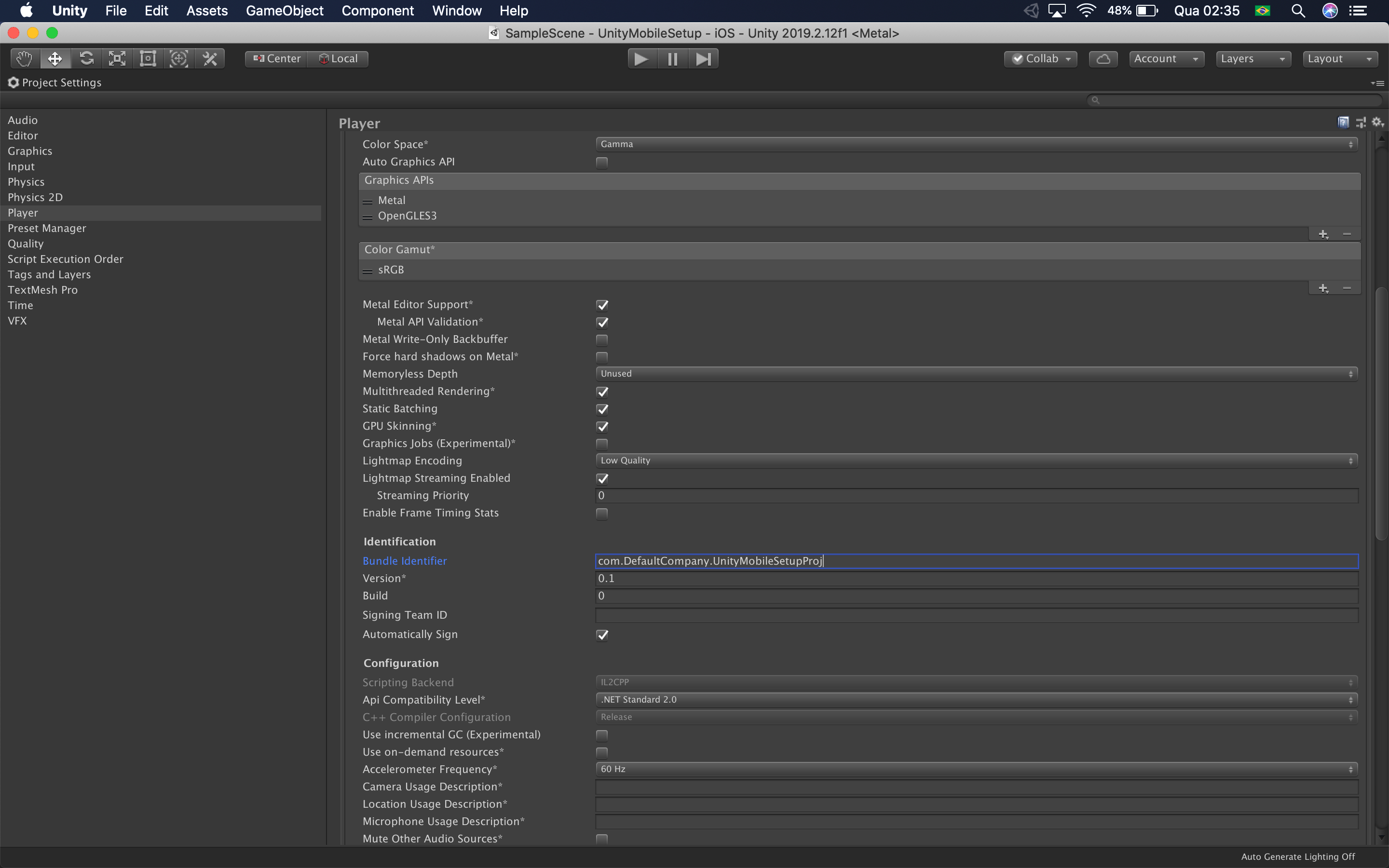
Task: Enable Metal Write-Only Backbuffer
Action: (601, 340)
